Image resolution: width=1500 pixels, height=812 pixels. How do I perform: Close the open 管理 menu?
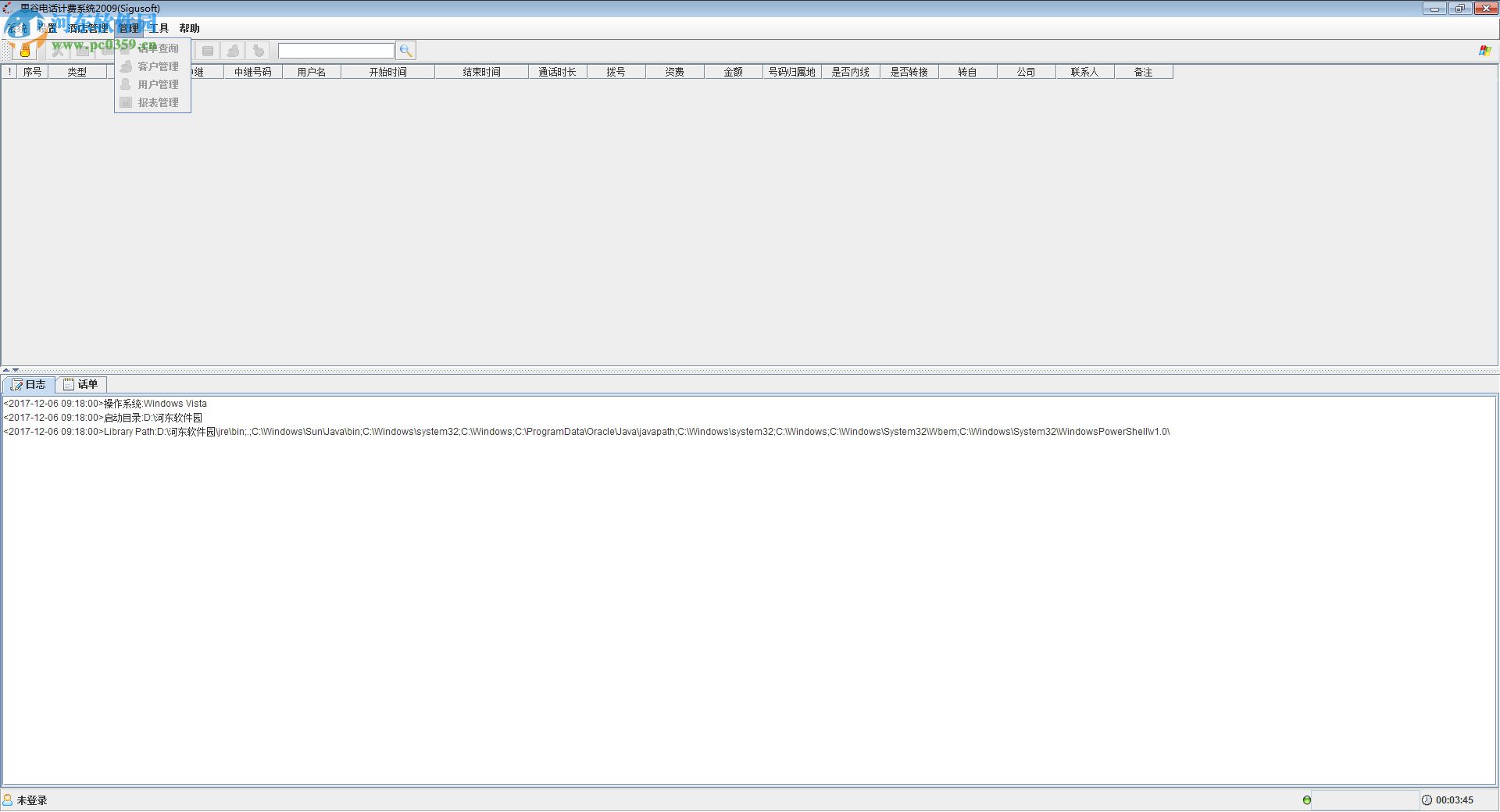(x=129, y=28)
